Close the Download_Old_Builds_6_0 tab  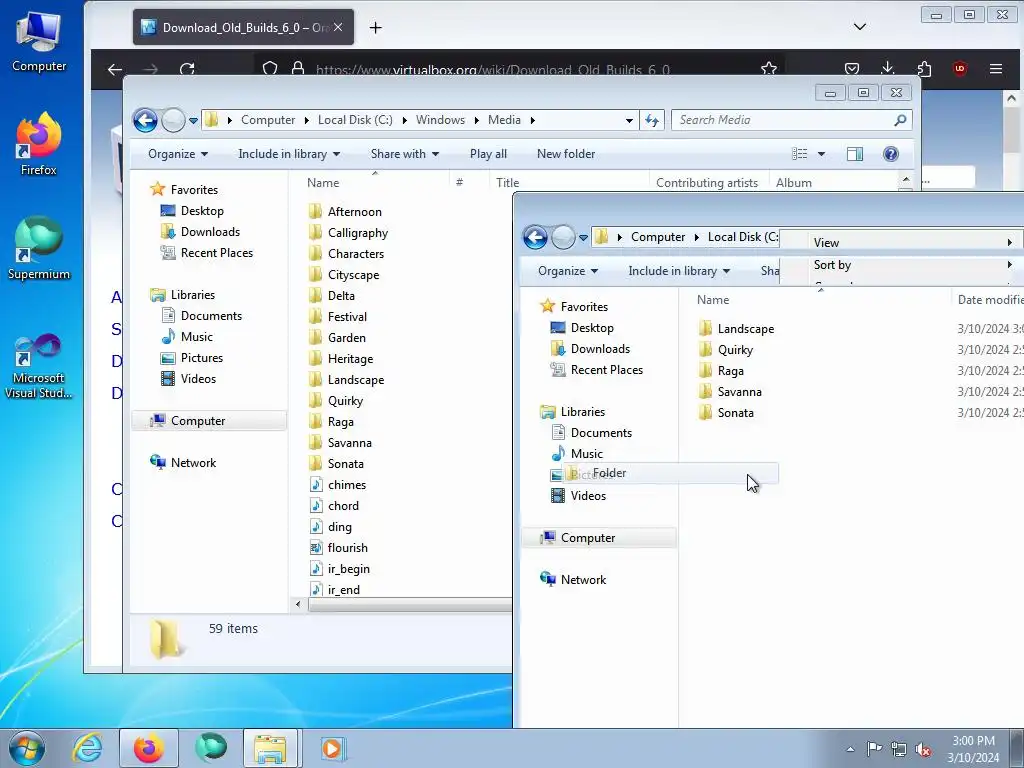pos(338,27)
